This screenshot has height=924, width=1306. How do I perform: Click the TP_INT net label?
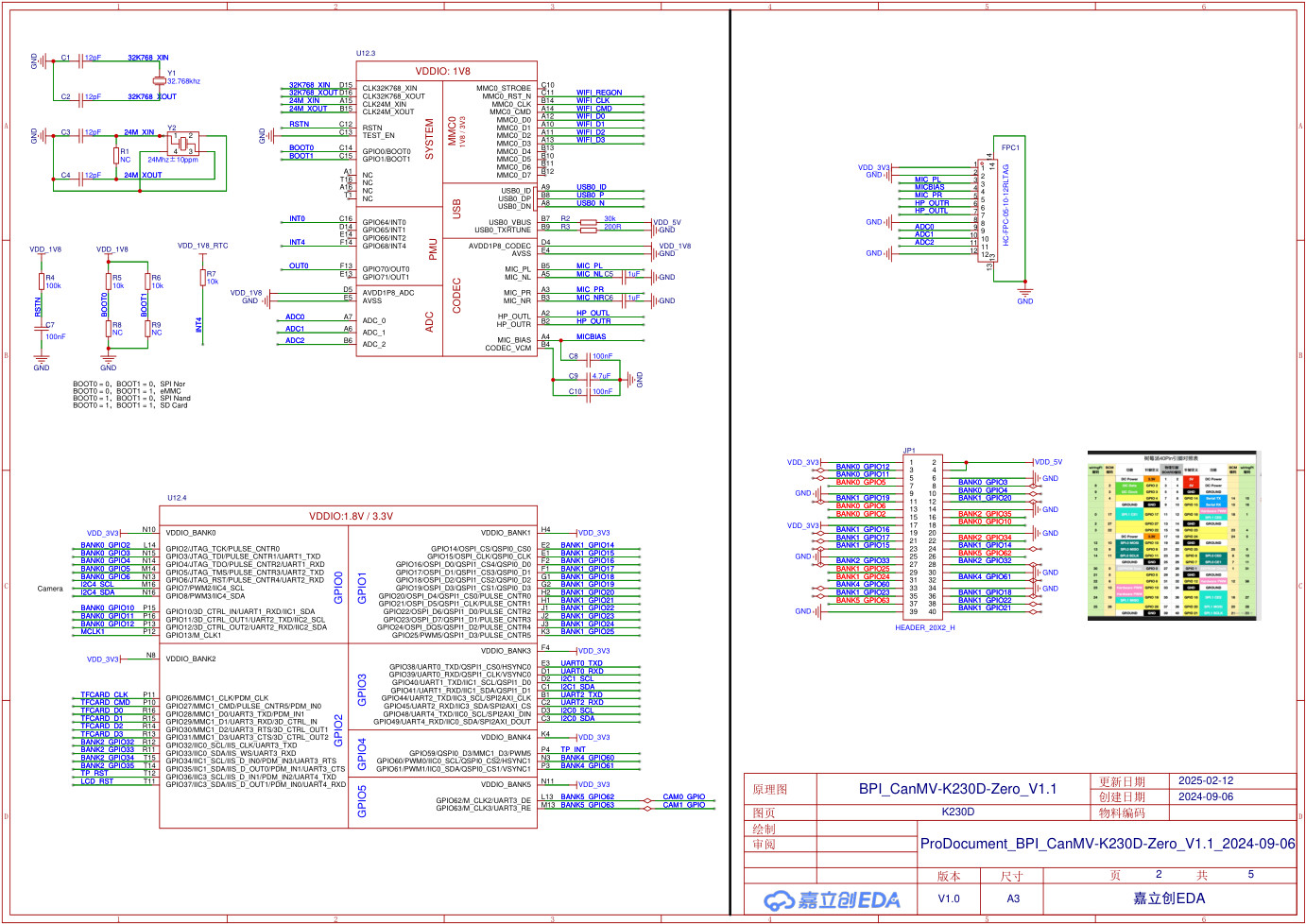(x=573, y=750)
